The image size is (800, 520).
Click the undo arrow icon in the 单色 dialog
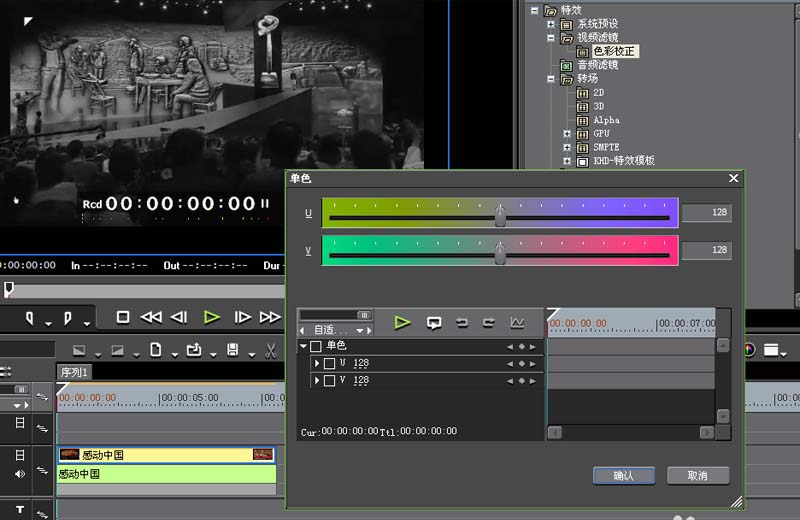pyautogui.click(x=462, y=322)
